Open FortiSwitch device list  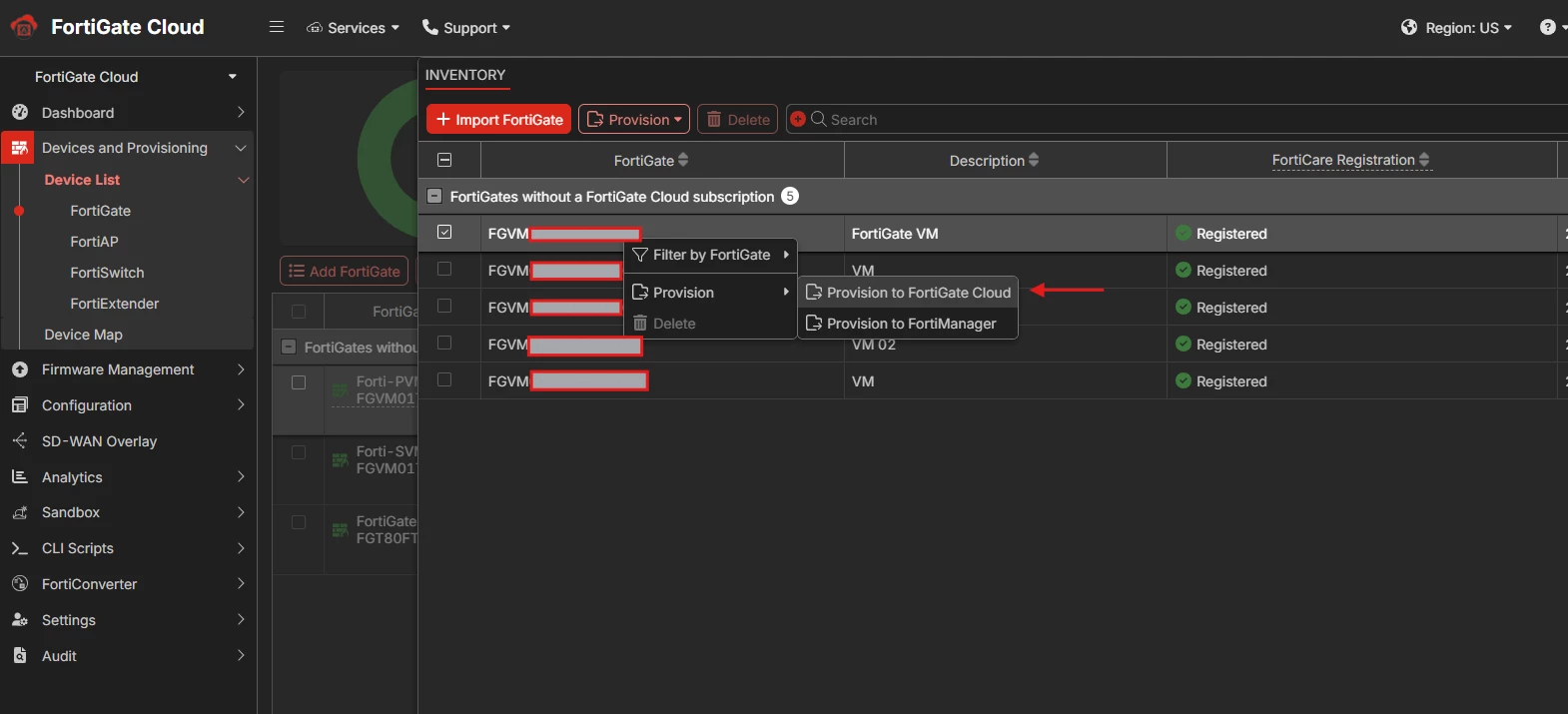[x=107, y=273]
